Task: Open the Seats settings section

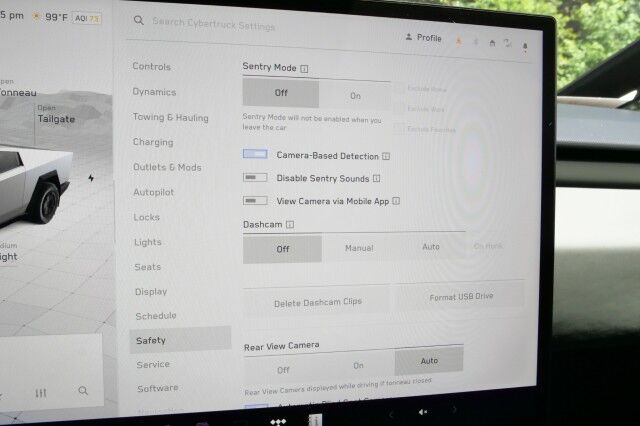Action: 148,267
